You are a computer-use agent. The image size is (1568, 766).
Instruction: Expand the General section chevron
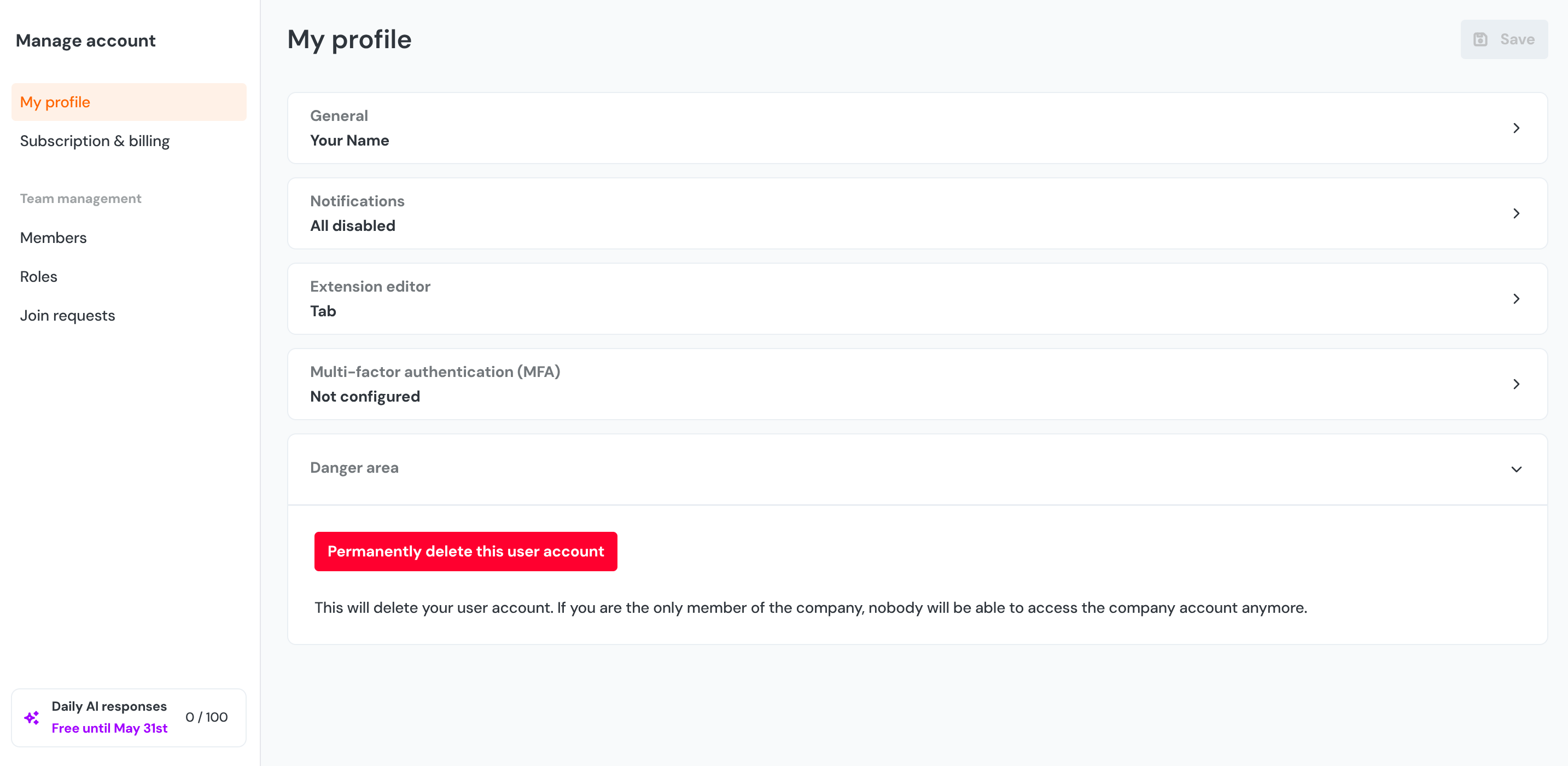click(1516, 129)
